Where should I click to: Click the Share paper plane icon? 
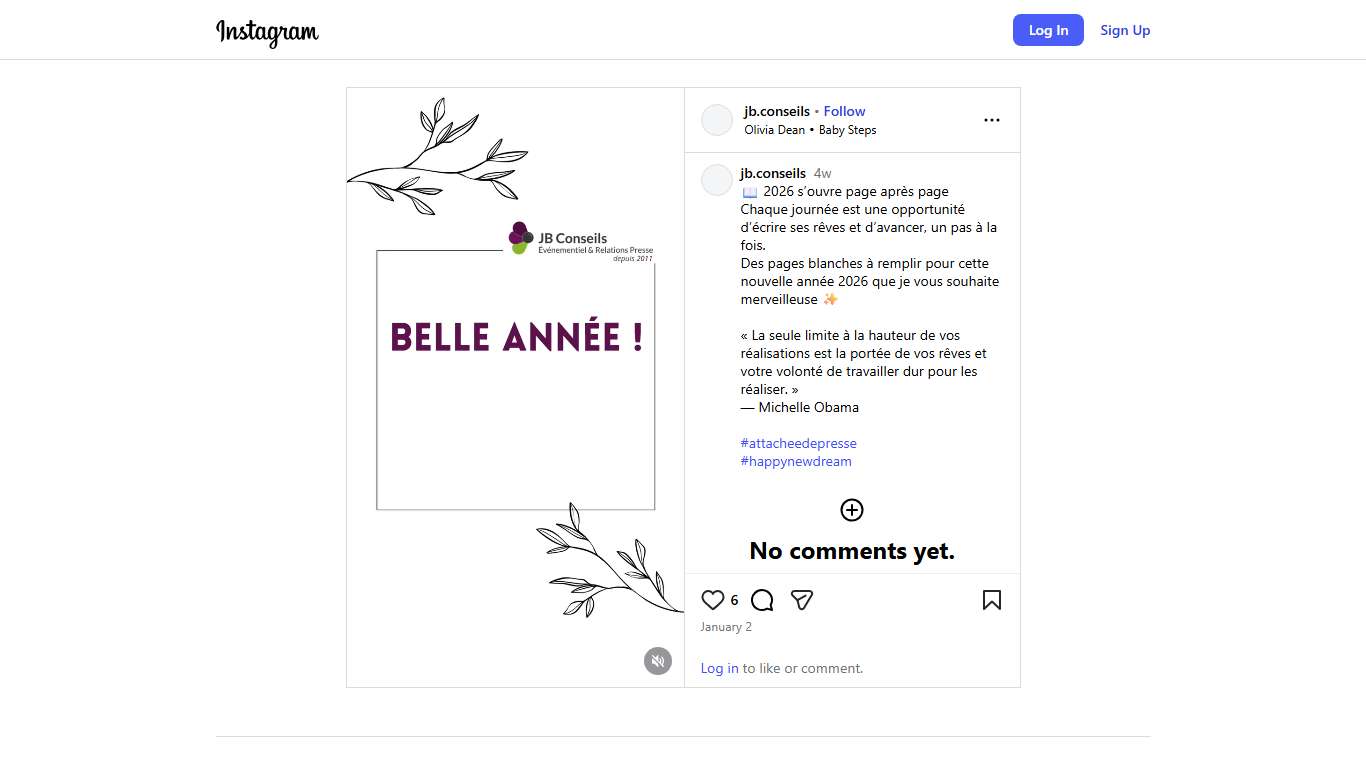coord(801,600)
